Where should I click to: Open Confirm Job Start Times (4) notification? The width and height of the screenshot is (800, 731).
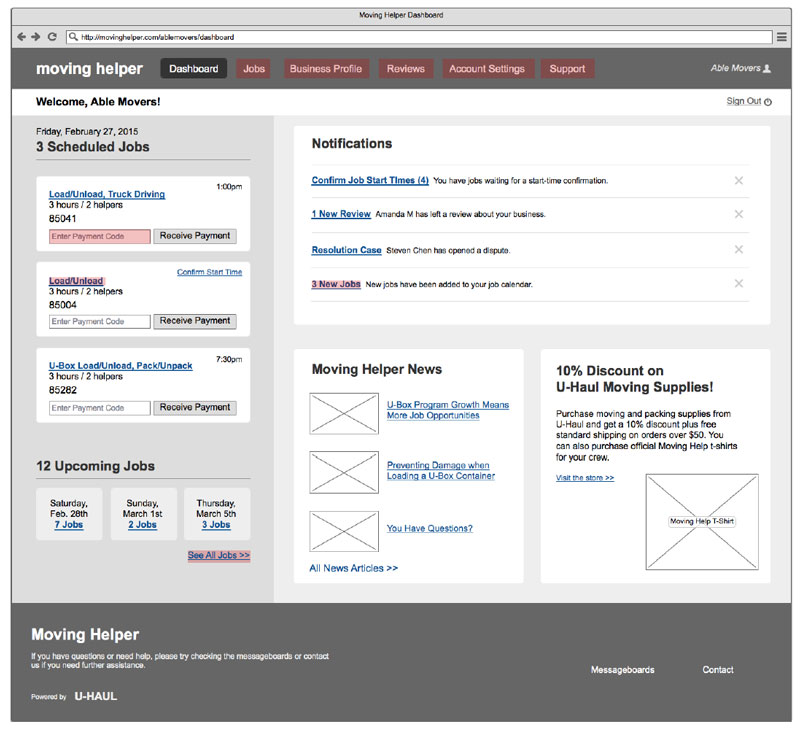click(370, 180)
